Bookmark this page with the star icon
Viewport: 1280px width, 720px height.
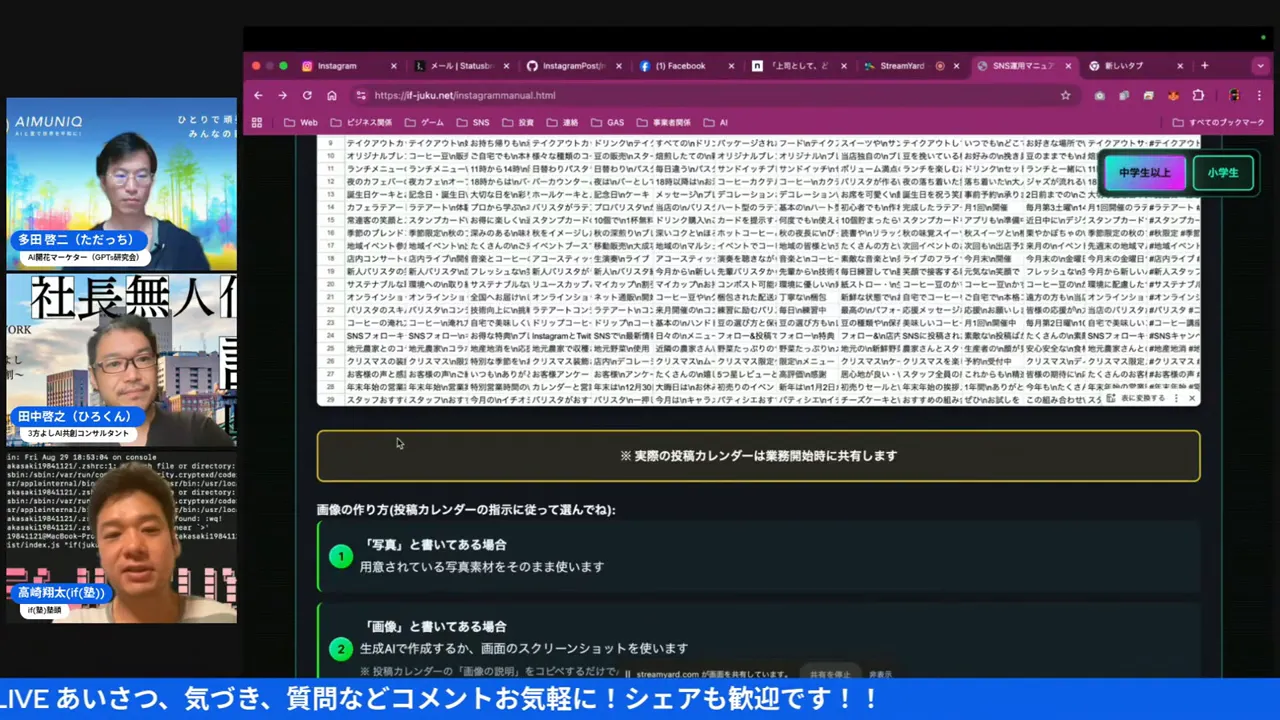pos(1065,95)
